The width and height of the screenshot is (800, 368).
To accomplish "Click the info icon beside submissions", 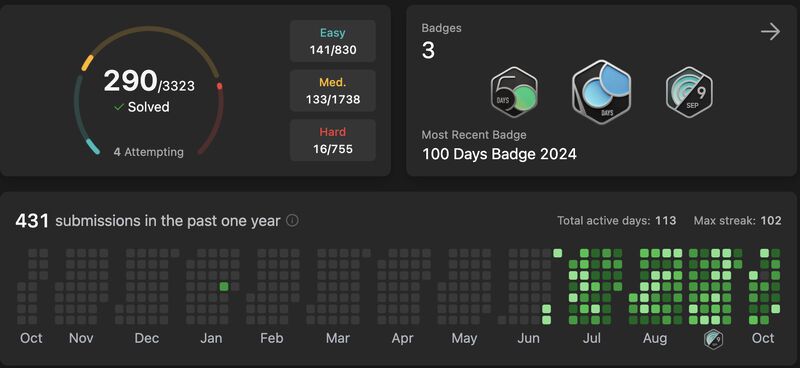I will tap(292, 220).
